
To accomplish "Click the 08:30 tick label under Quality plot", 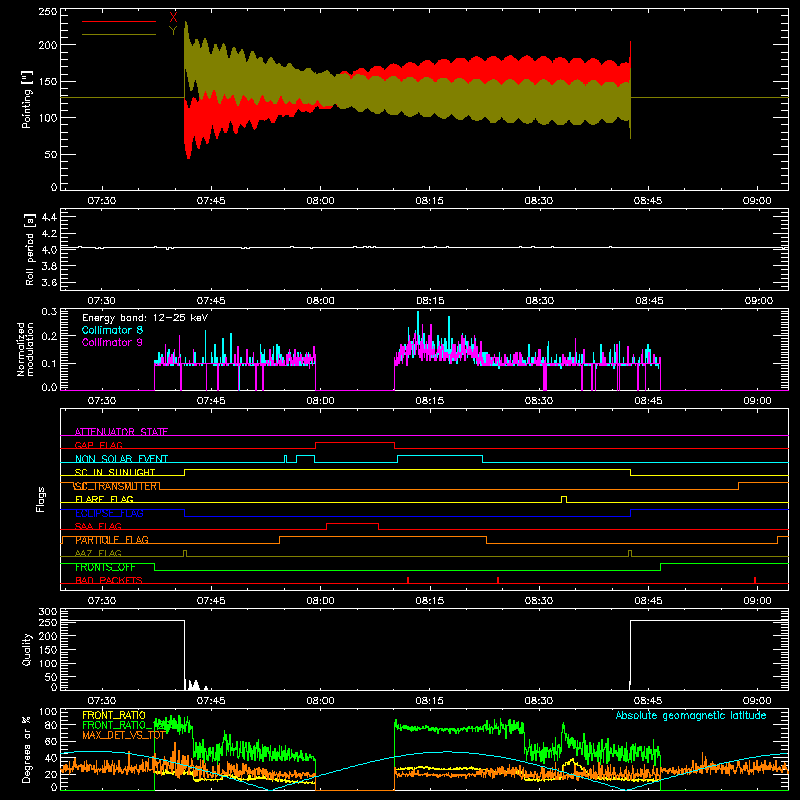I will 539,701.
